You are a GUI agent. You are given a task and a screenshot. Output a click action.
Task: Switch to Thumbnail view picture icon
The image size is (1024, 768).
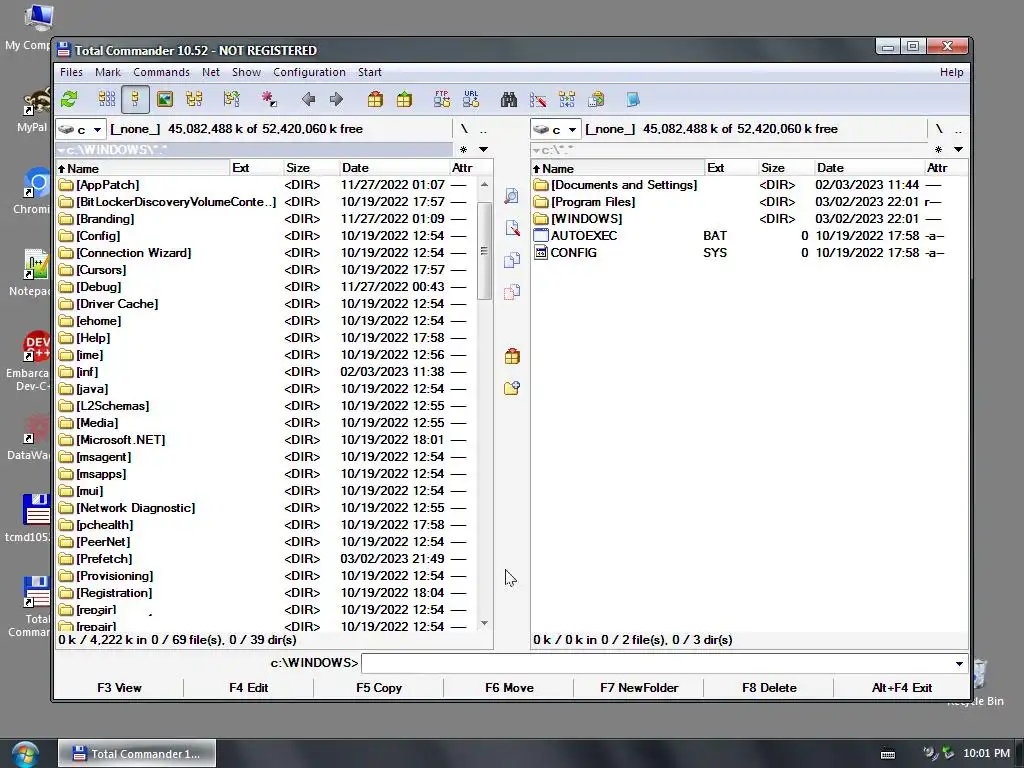tap(165, 99)
